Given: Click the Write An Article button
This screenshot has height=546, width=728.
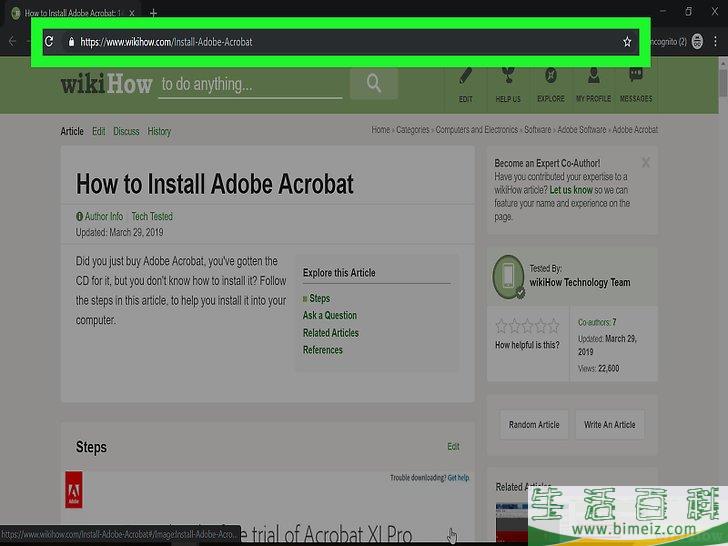Looking at the screenshot, I should 610,424.
